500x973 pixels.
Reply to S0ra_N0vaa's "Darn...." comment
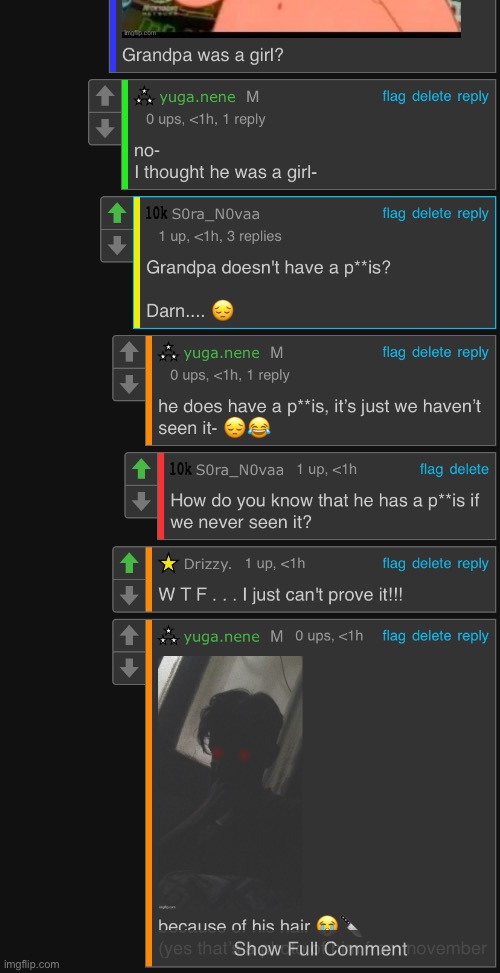473,213
